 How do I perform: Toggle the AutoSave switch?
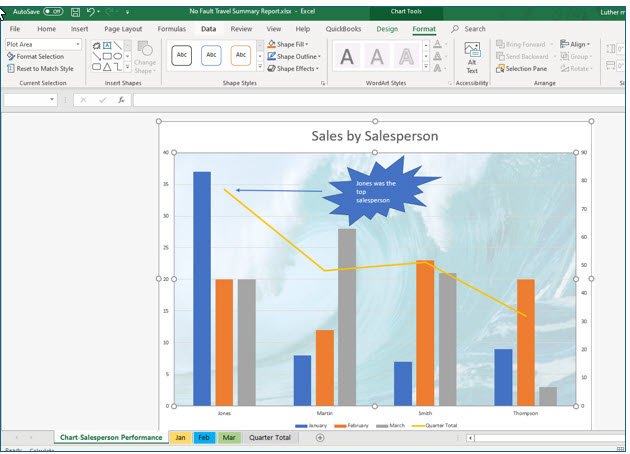click(53, 11)
